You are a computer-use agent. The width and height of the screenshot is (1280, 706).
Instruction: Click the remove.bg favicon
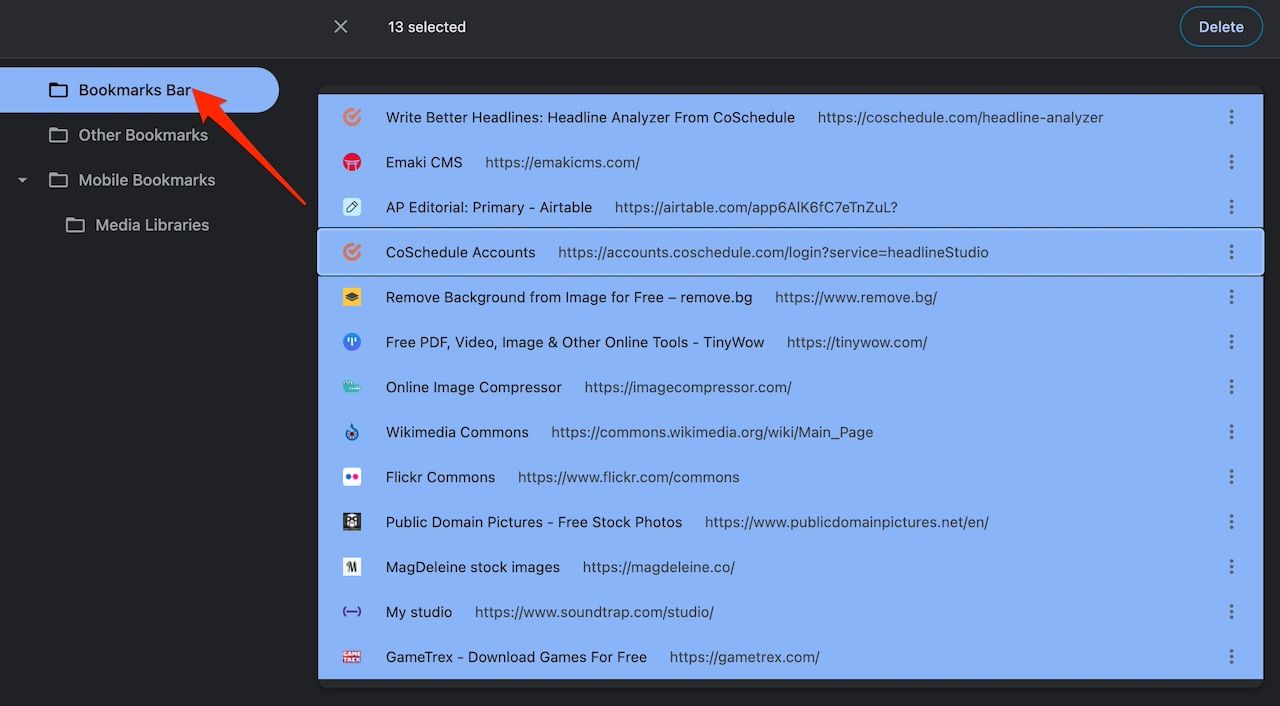point(352,297)
